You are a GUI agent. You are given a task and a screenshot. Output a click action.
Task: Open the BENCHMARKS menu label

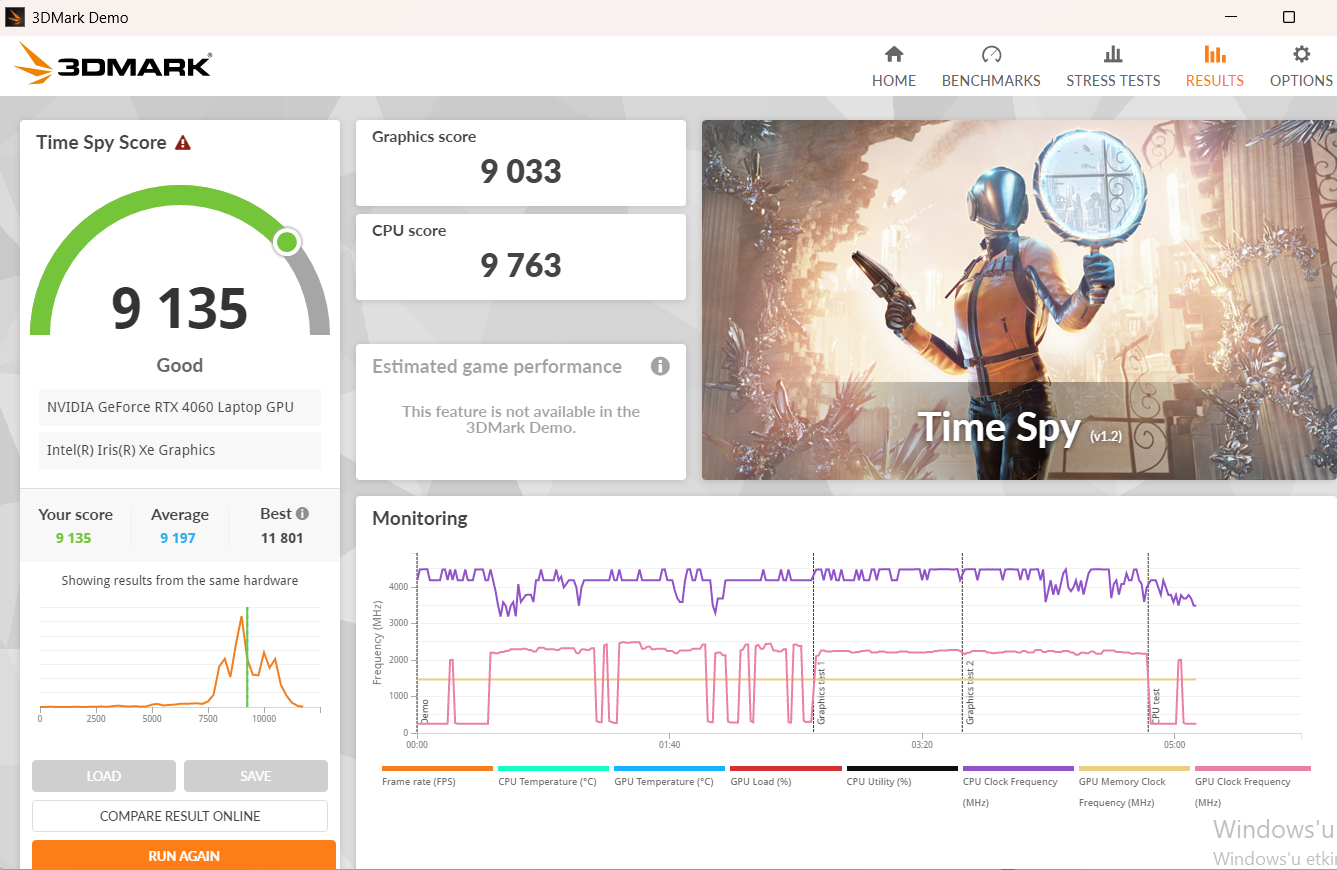(991, 81)
